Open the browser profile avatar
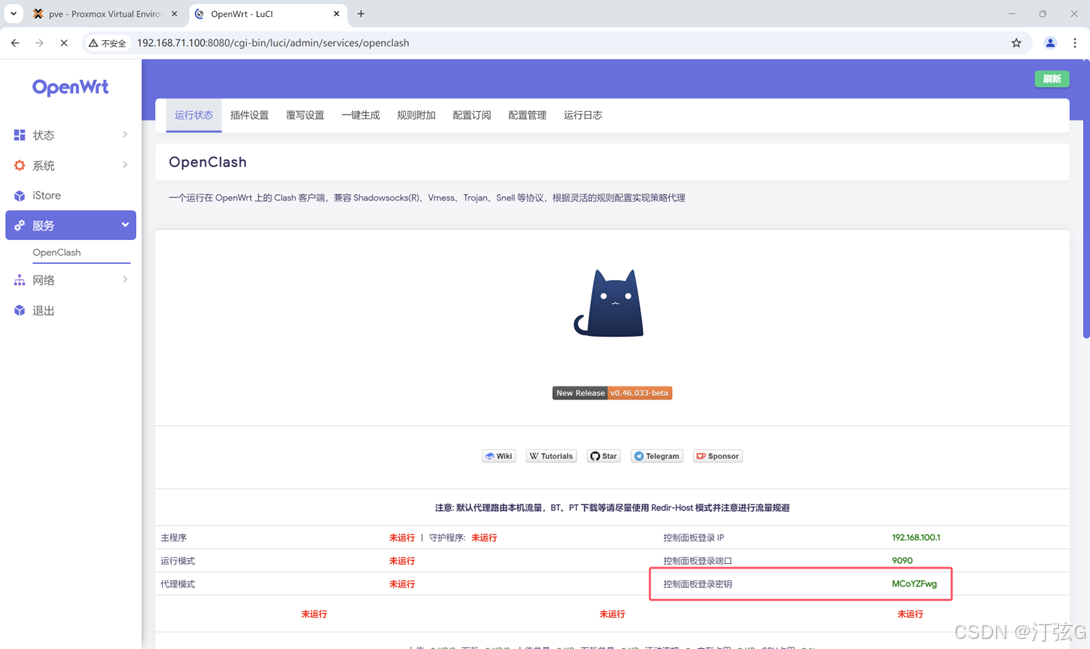The width and height of the screenshot is (1090, 649). click(x=1050, y=43)
